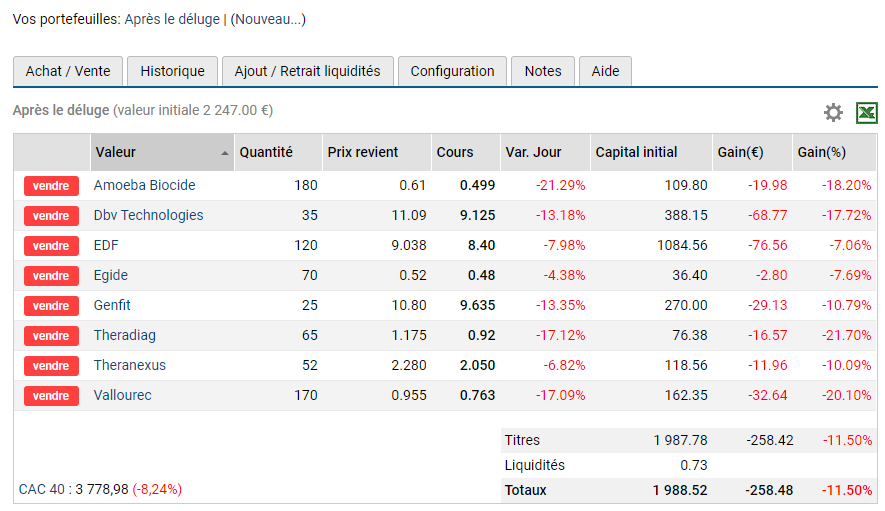Screen dimensions: 885x511
Task: Open the portfolio settings gear icon
Action: [833, 112]
